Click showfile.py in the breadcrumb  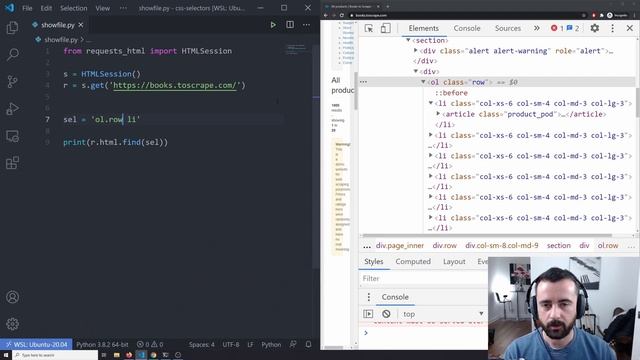point(61,40)
